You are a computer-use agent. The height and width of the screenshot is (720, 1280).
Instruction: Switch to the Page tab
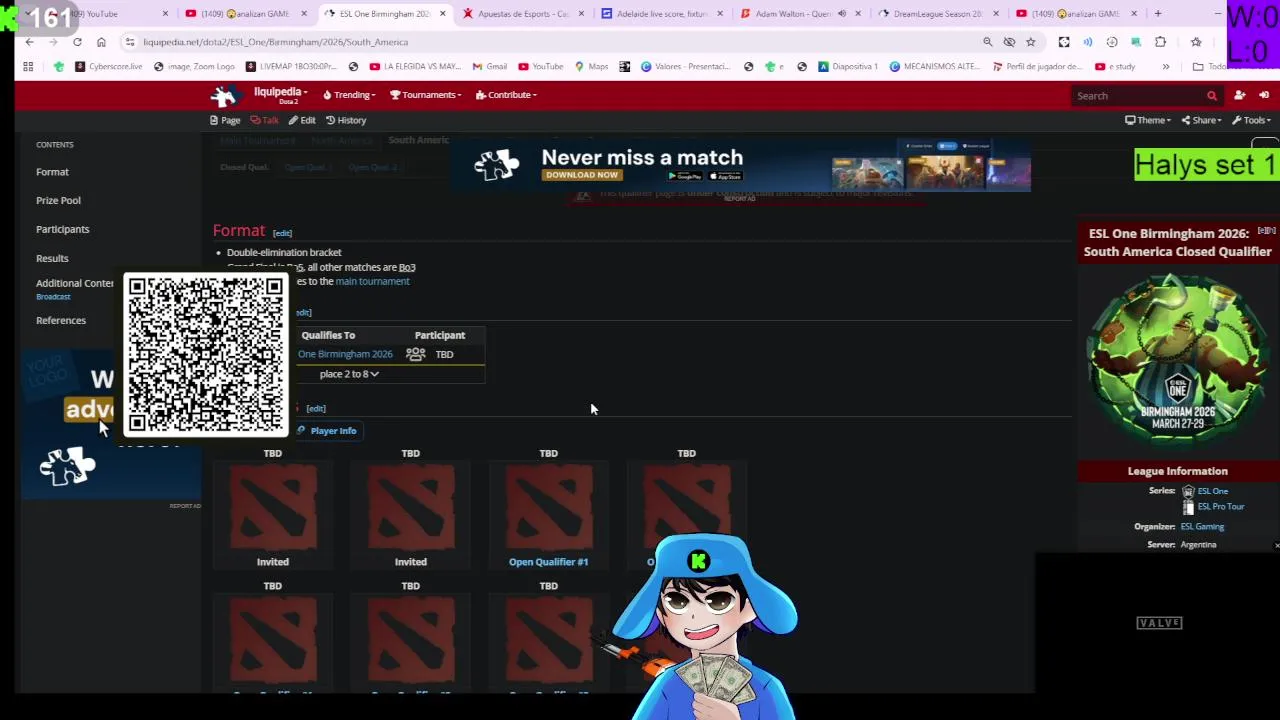225,120
